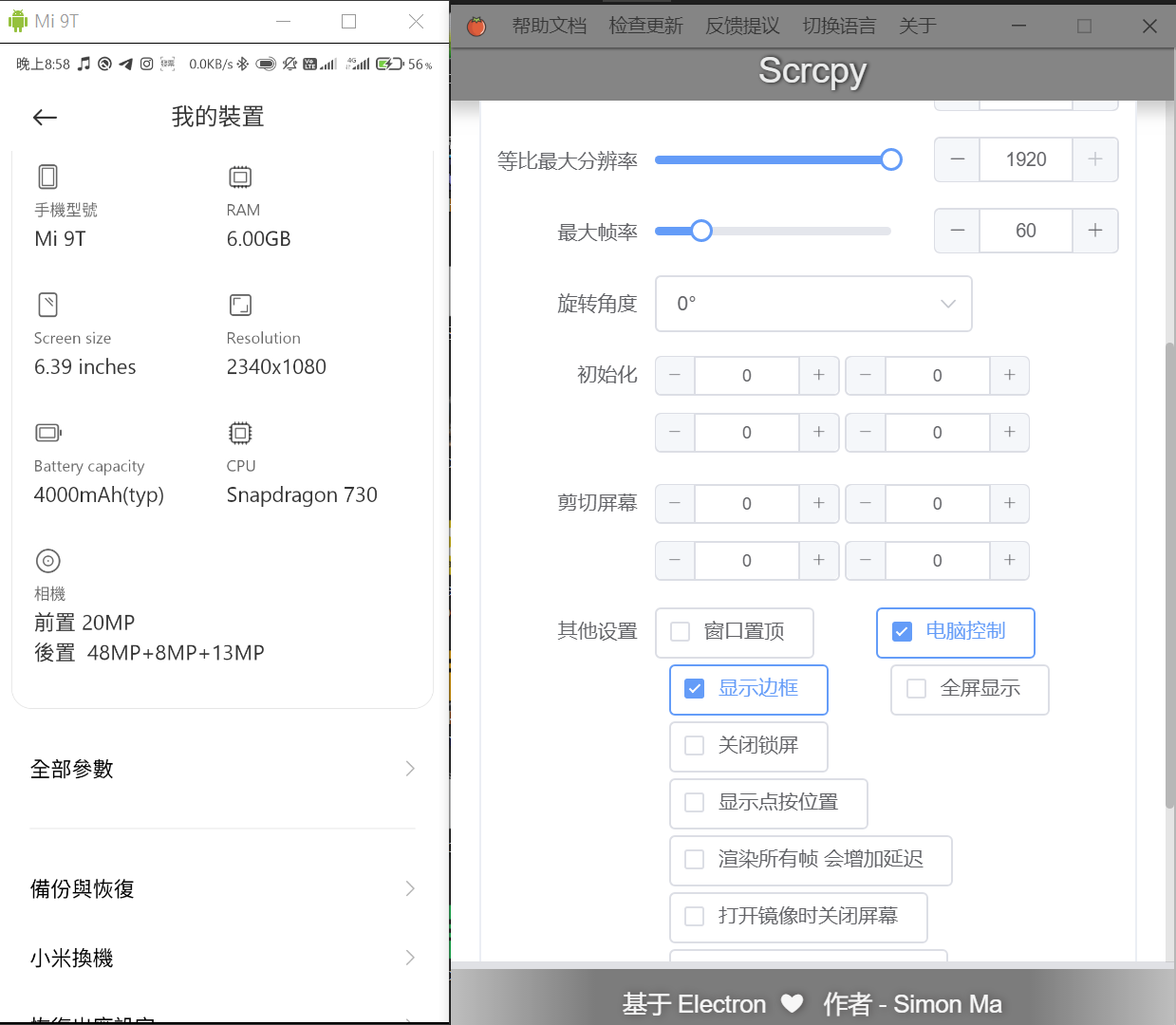Click the tomato app icon in Scrcpy title bar
This screenshot has width=1176, height=1025.
tap(476, 26)
